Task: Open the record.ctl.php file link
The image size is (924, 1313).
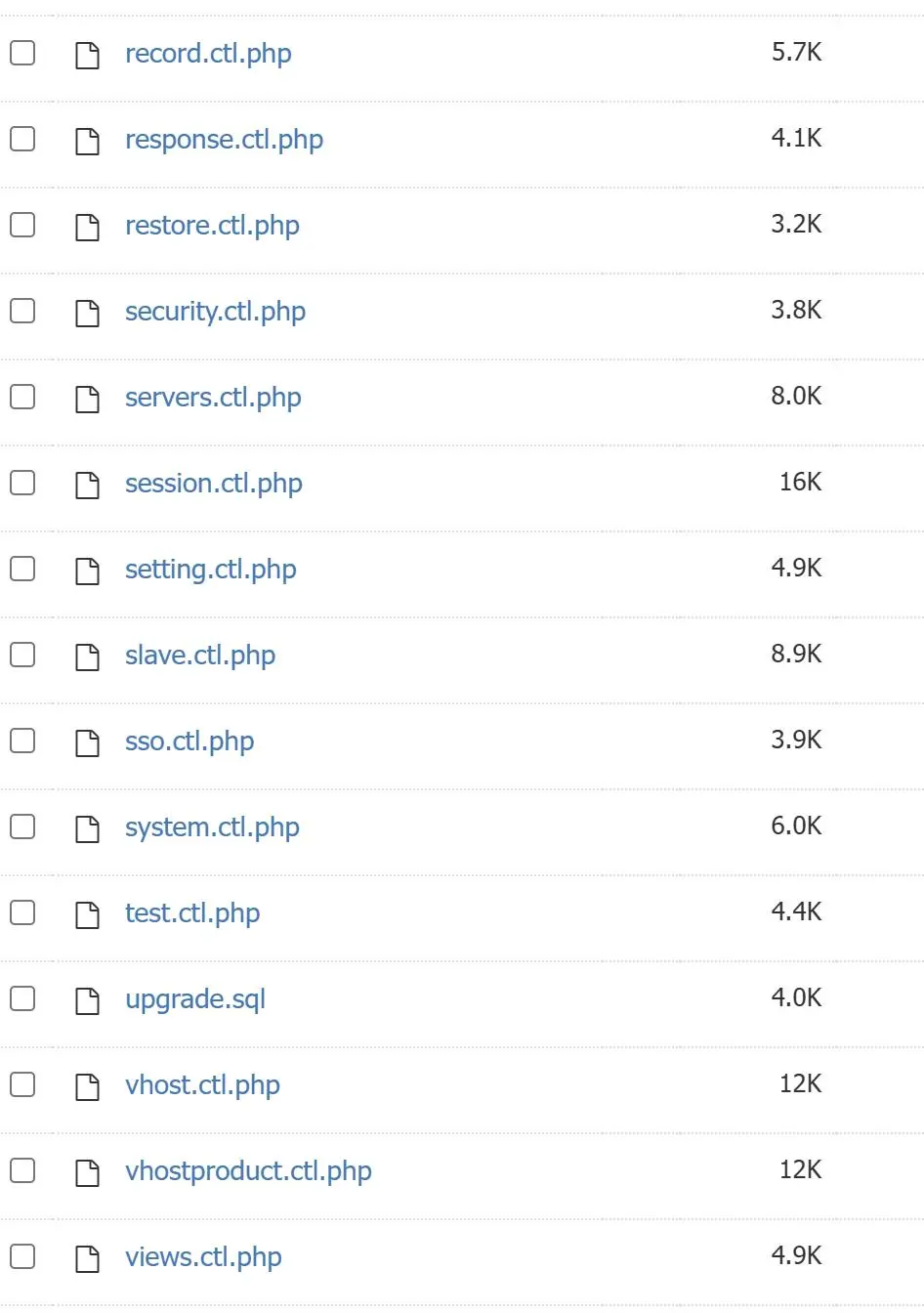Action: 208,54
